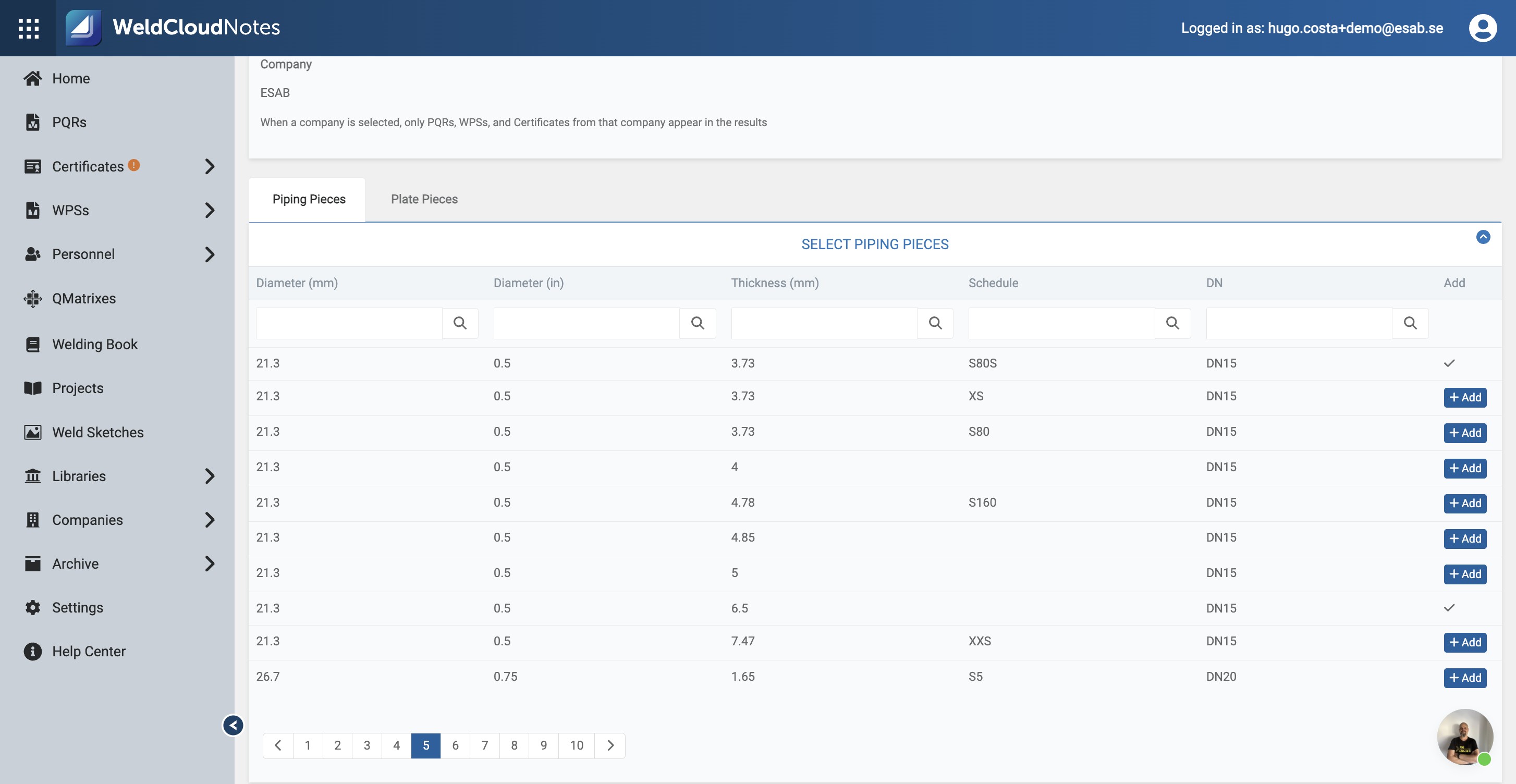Go to next page with right arrow
The width and height of the screenshot is (1516, 784).
coord(610,746)
